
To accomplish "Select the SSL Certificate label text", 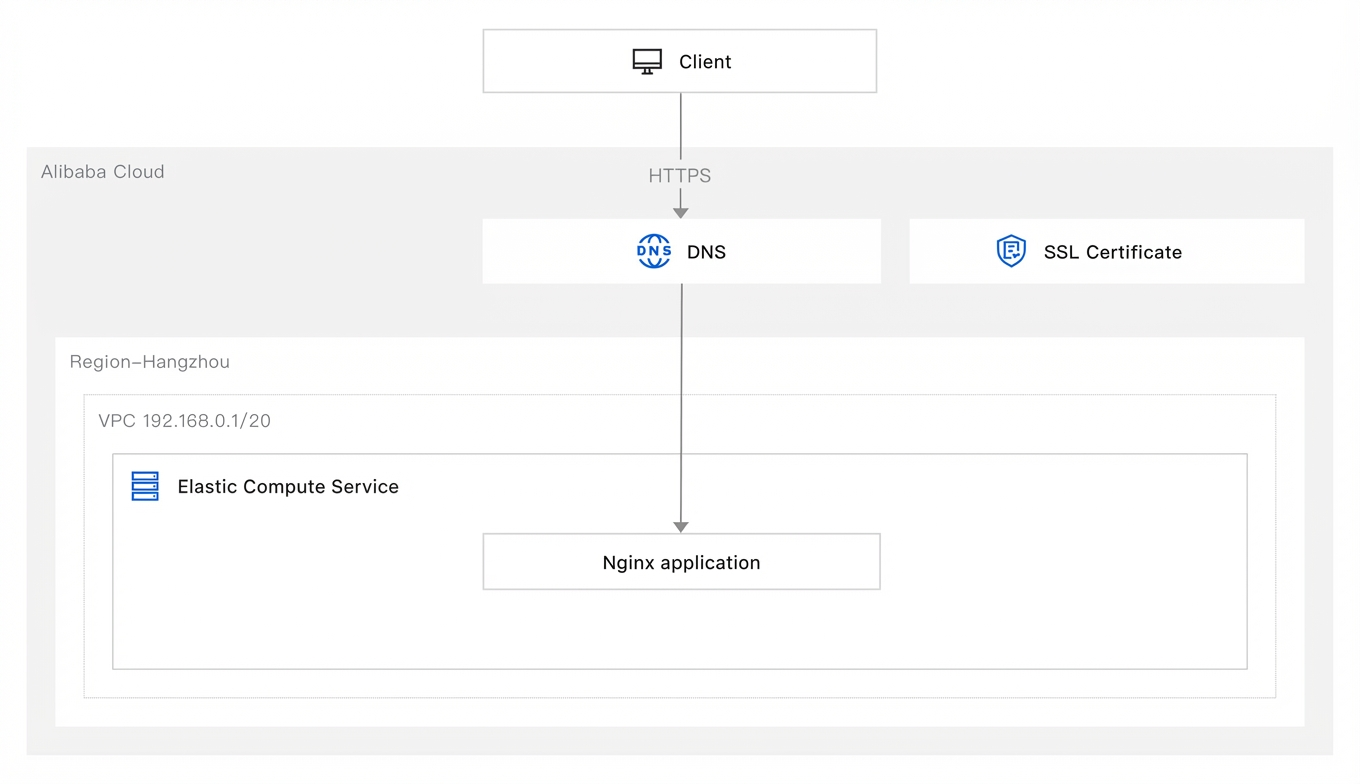I will pyautogui.click(x=1112, y=252).
